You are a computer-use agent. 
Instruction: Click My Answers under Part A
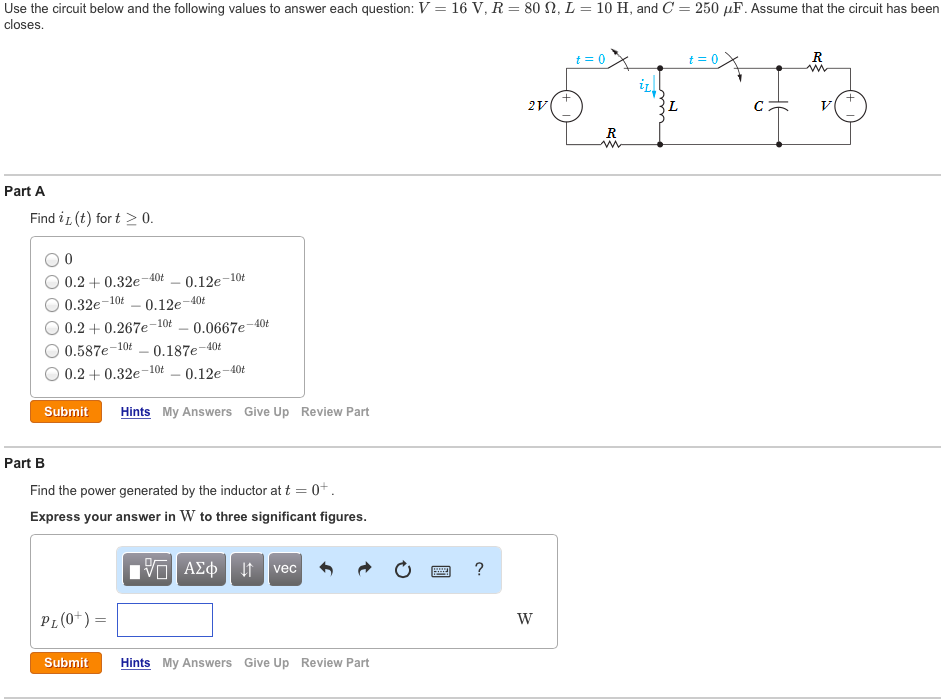coord(197,412)
